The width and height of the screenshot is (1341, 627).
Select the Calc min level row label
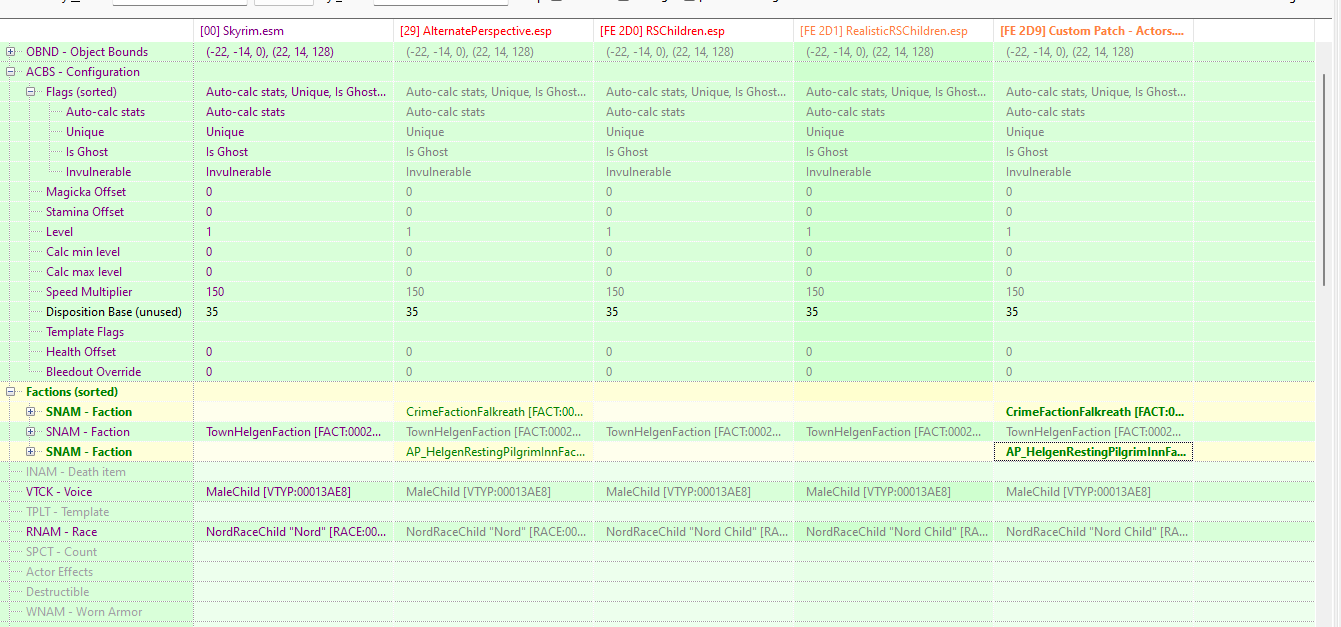(83, 252)
